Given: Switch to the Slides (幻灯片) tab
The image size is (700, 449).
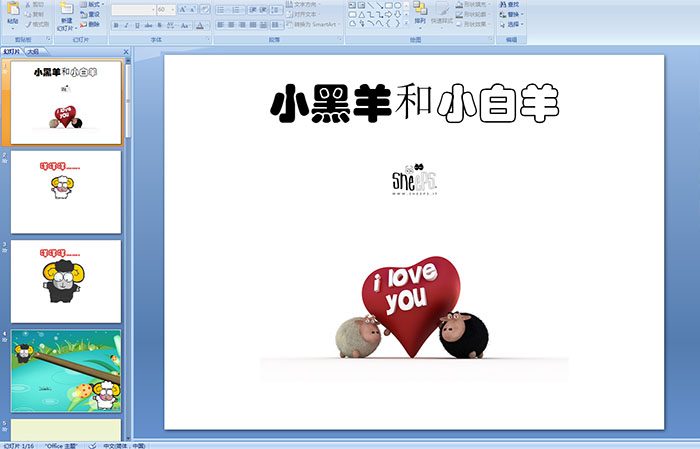Looking at the screenshot, I should coord(12,52).
